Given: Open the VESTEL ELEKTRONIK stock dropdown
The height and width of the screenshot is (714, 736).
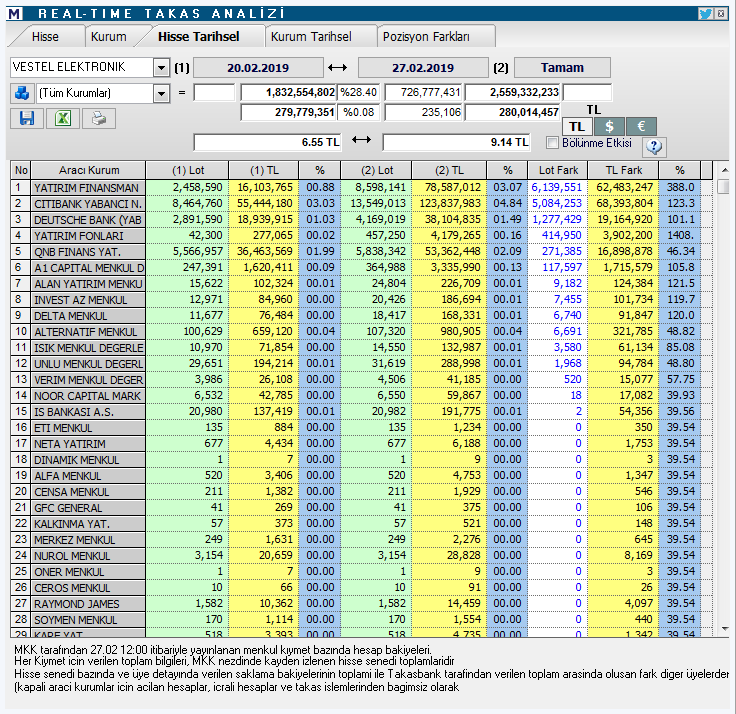Looking at the screenshot, I should pyautogui.click(x=161, y=68).
